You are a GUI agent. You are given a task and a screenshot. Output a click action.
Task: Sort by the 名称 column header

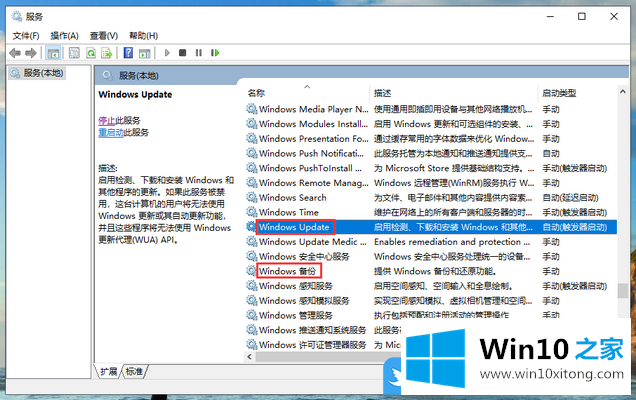point(308,93)
